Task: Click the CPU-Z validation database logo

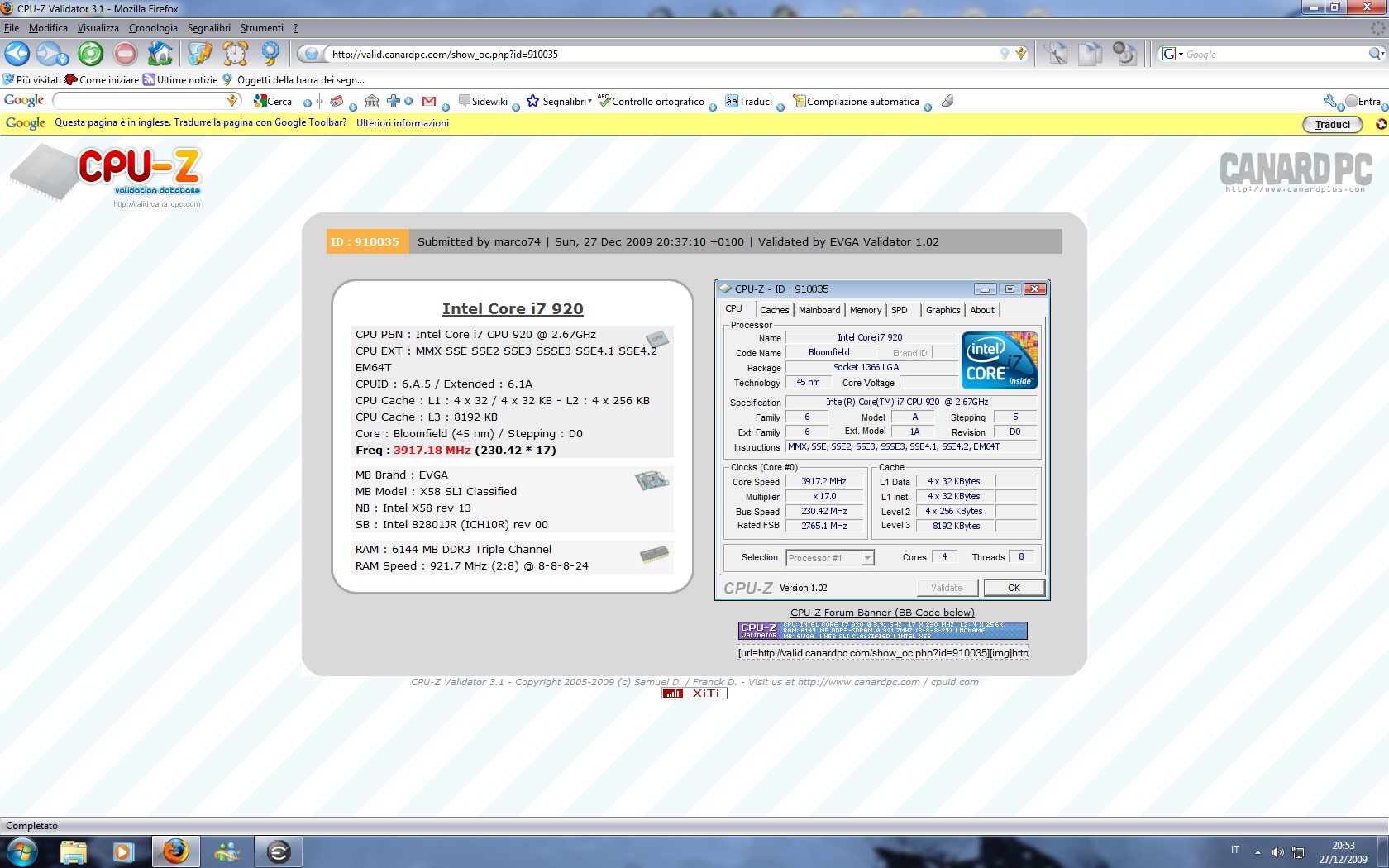Action: (106, 175)
